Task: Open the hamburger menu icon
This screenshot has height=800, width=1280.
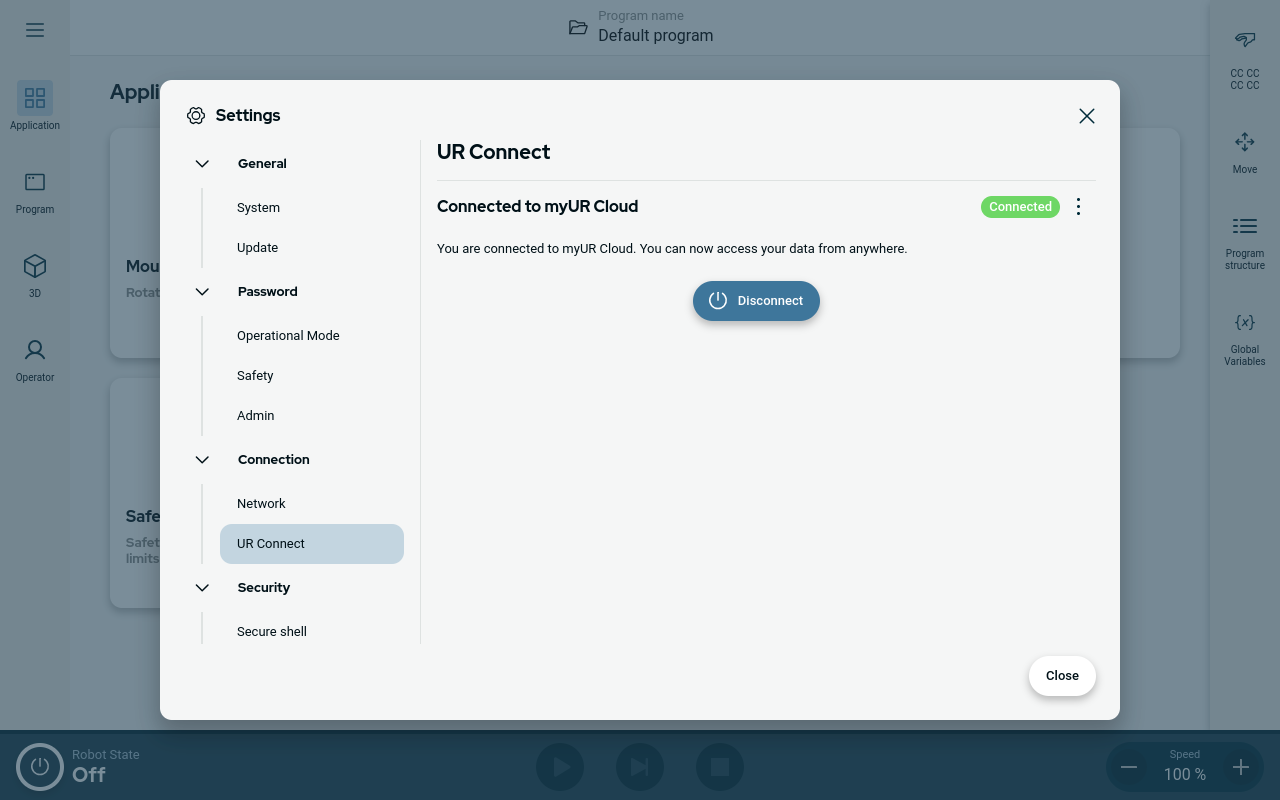Action: pos(35,30)
